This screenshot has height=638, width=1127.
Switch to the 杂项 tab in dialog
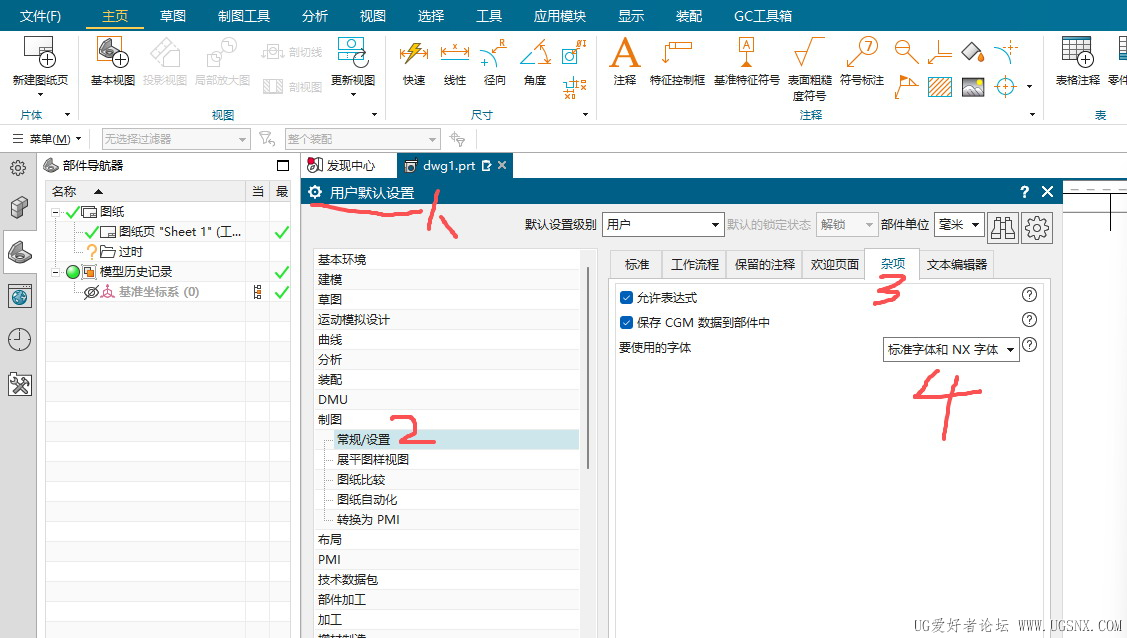[x=892, y=264]
